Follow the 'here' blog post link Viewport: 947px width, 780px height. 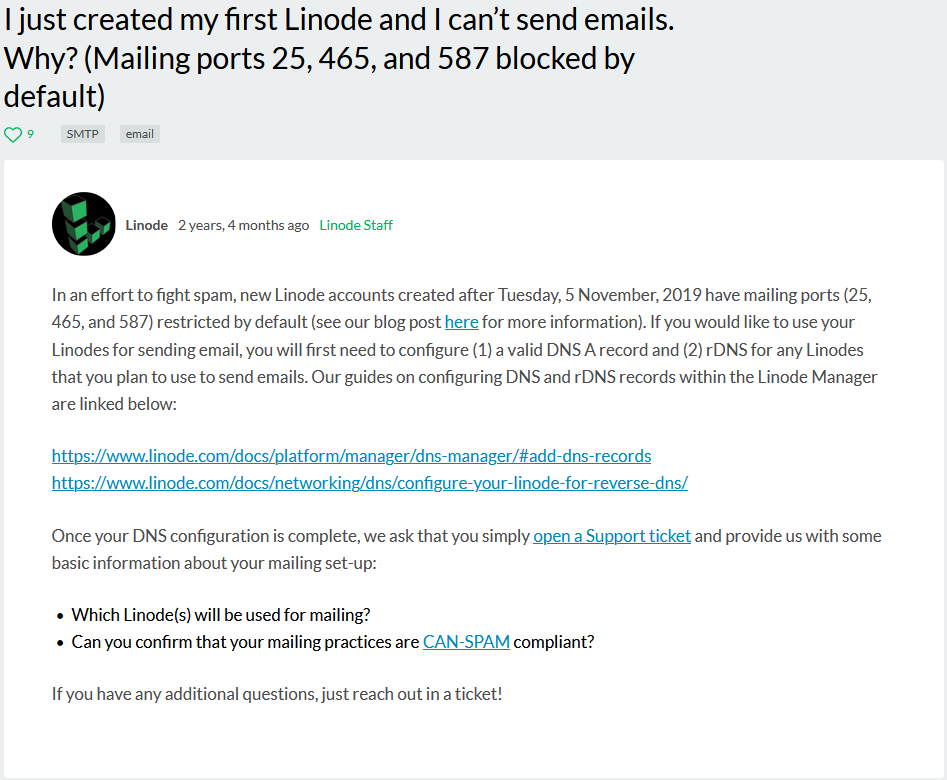(461, 322)
